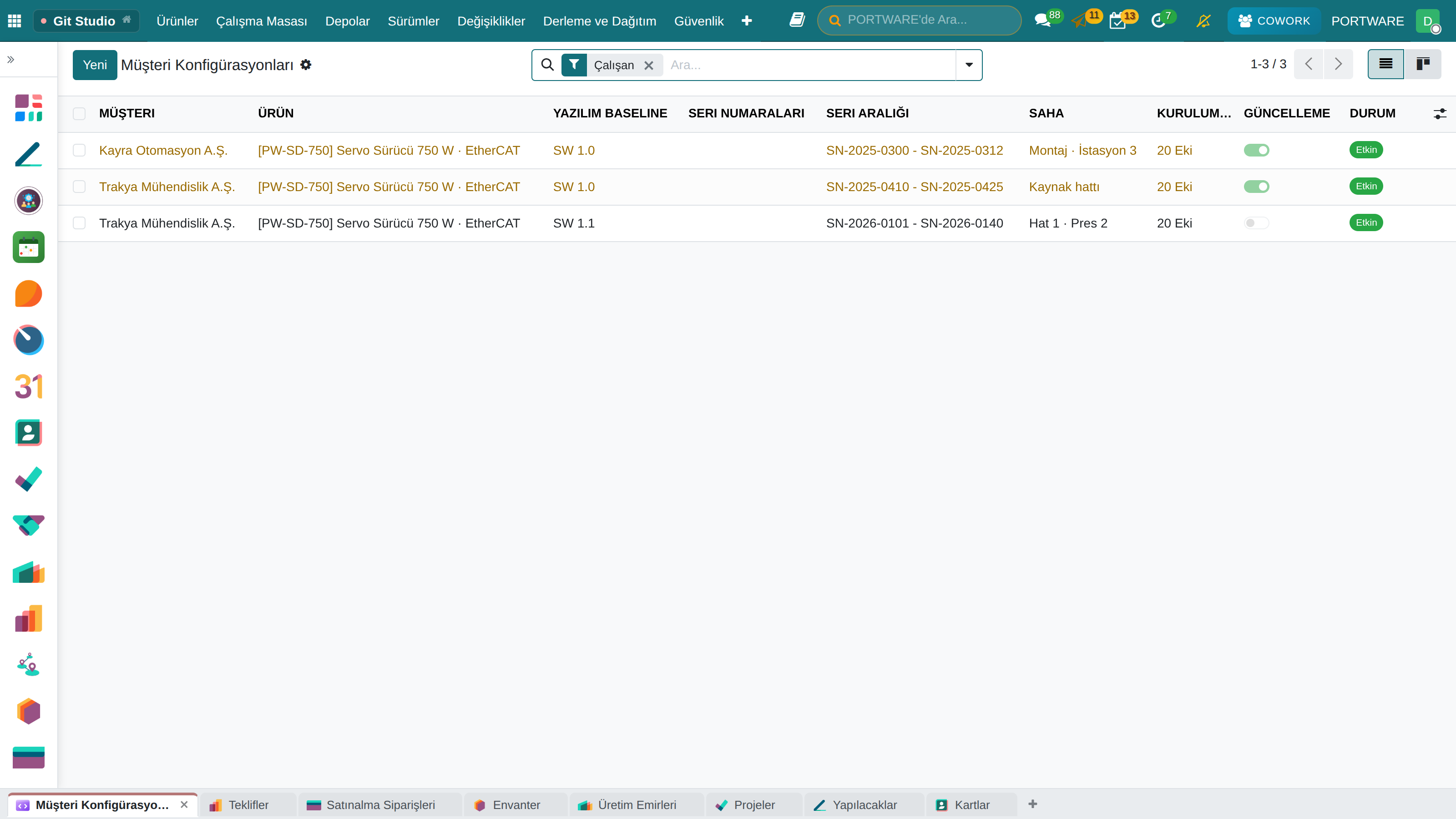The width and height of the screenshot is (1456, 819).
Task: Click the muted notification bell icon
Action: [x=1203, y=21]
